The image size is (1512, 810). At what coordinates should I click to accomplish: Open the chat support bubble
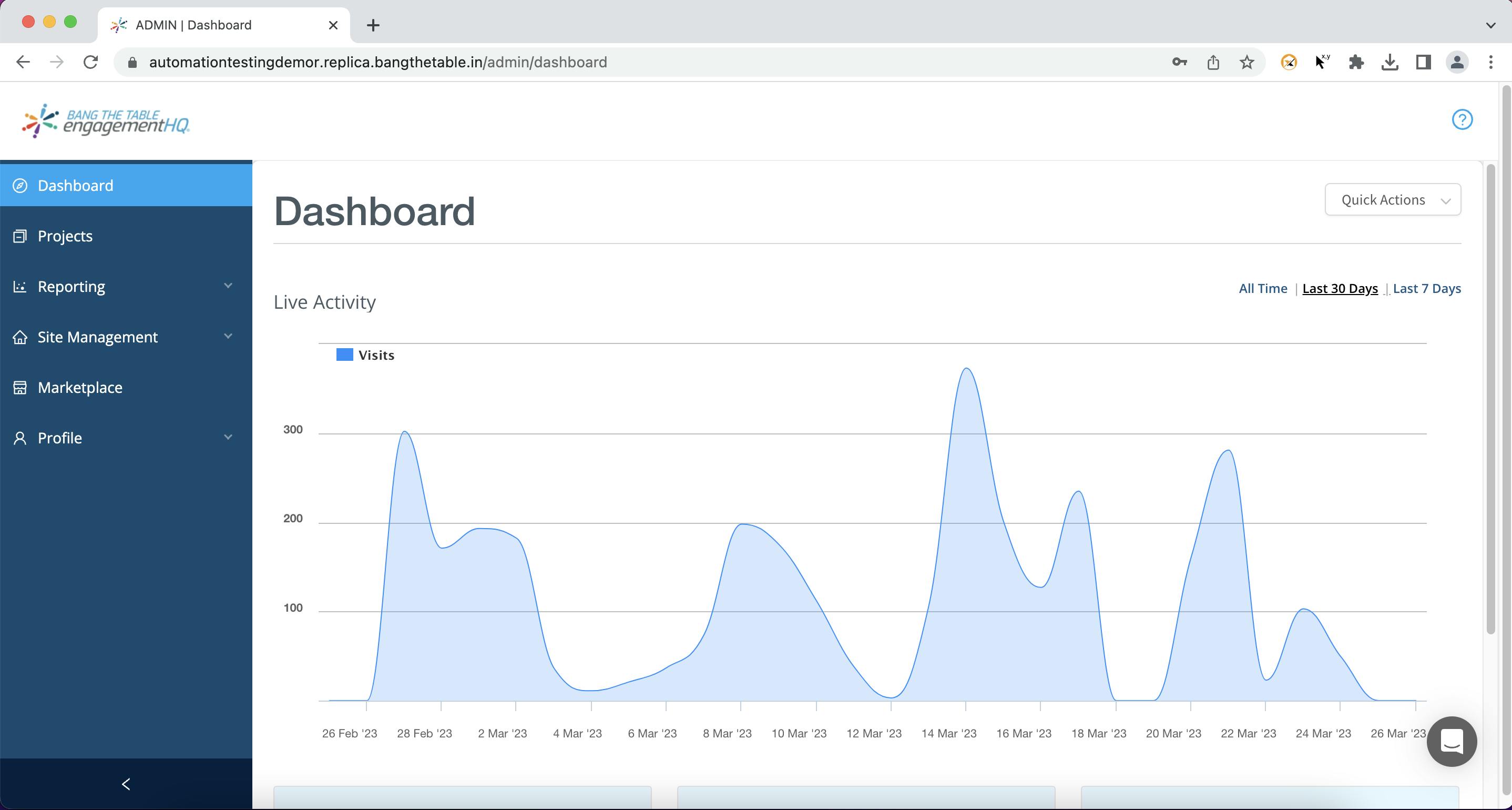click(1452, 741)
